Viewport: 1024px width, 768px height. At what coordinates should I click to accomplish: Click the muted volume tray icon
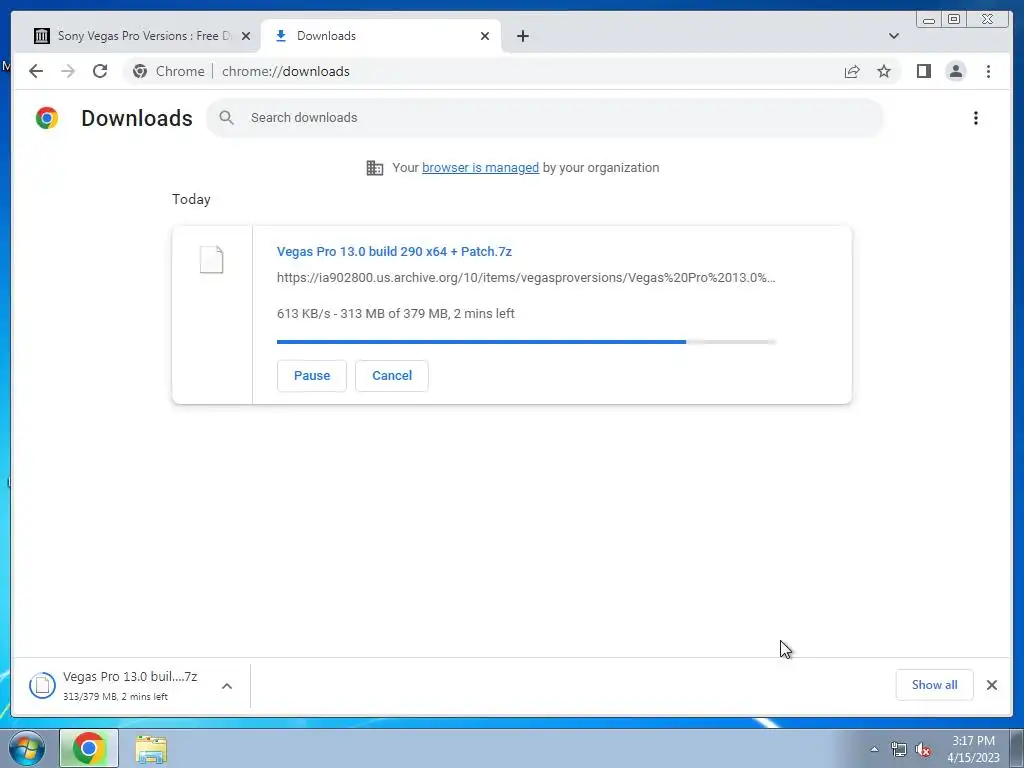[923, 749]
